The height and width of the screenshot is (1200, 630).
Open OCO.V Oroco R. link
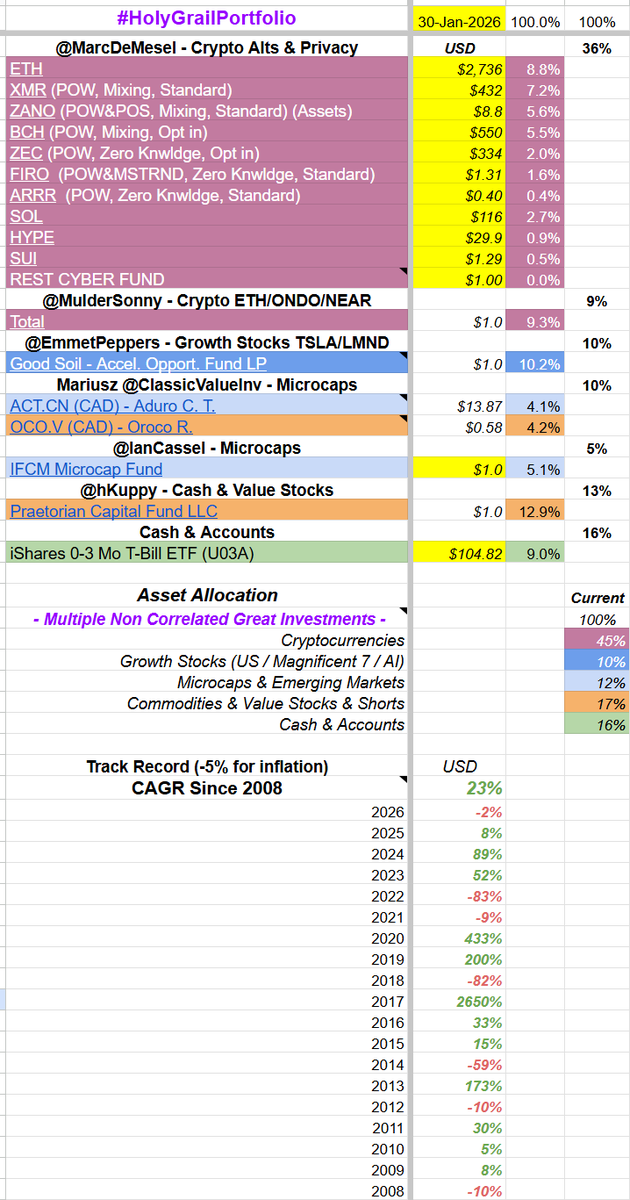point(101,427)
